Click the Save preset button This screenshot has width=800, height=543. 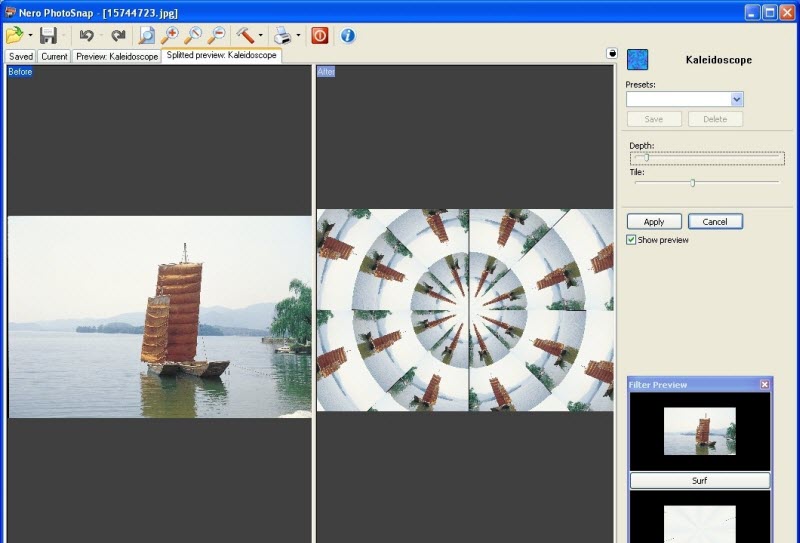tap(654, 119)
